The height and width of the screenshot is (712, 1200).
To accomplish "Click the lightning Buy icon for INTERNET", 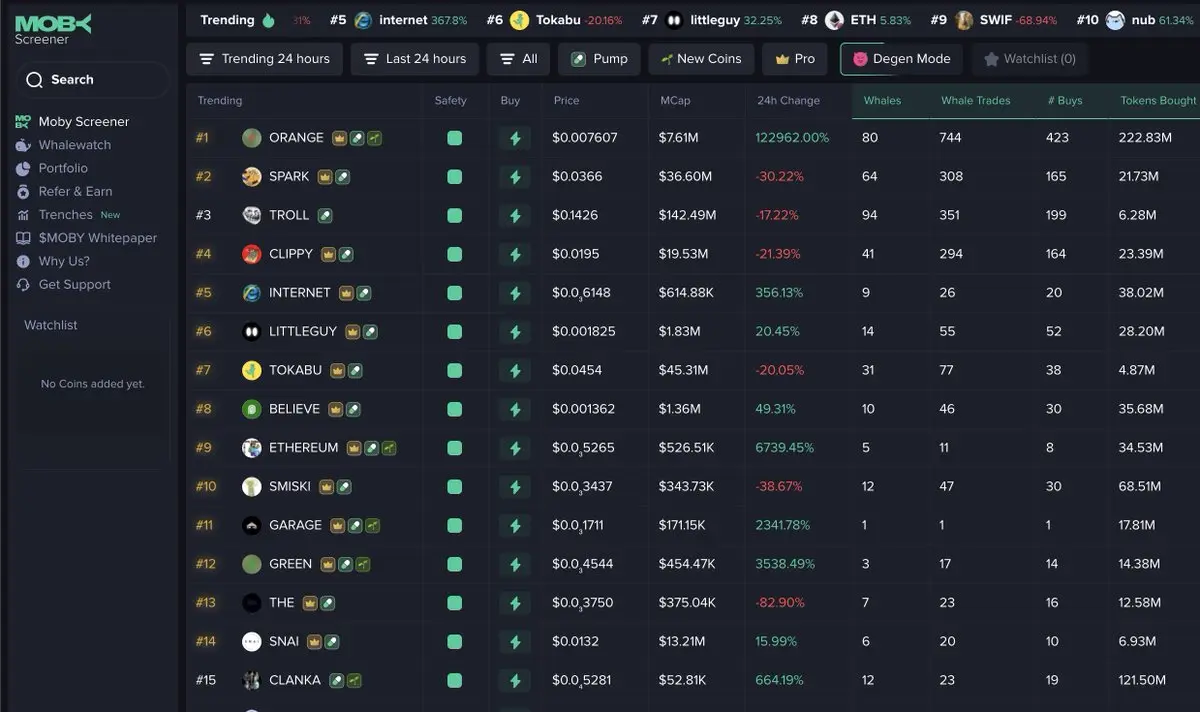I will (515, 293).
